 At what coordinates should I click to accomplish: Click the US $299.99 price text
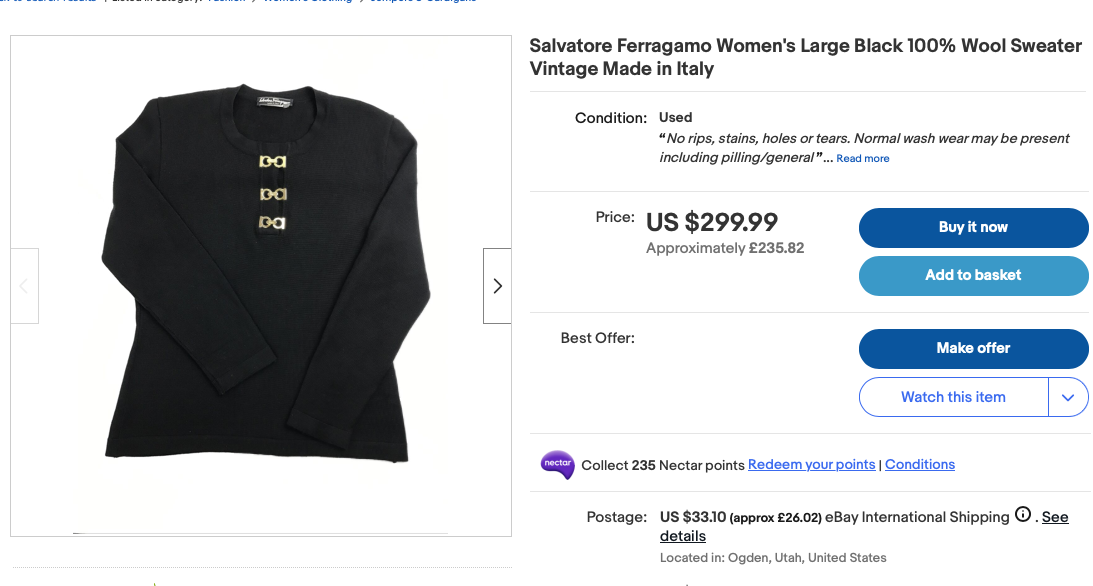[x=712, y=222]
